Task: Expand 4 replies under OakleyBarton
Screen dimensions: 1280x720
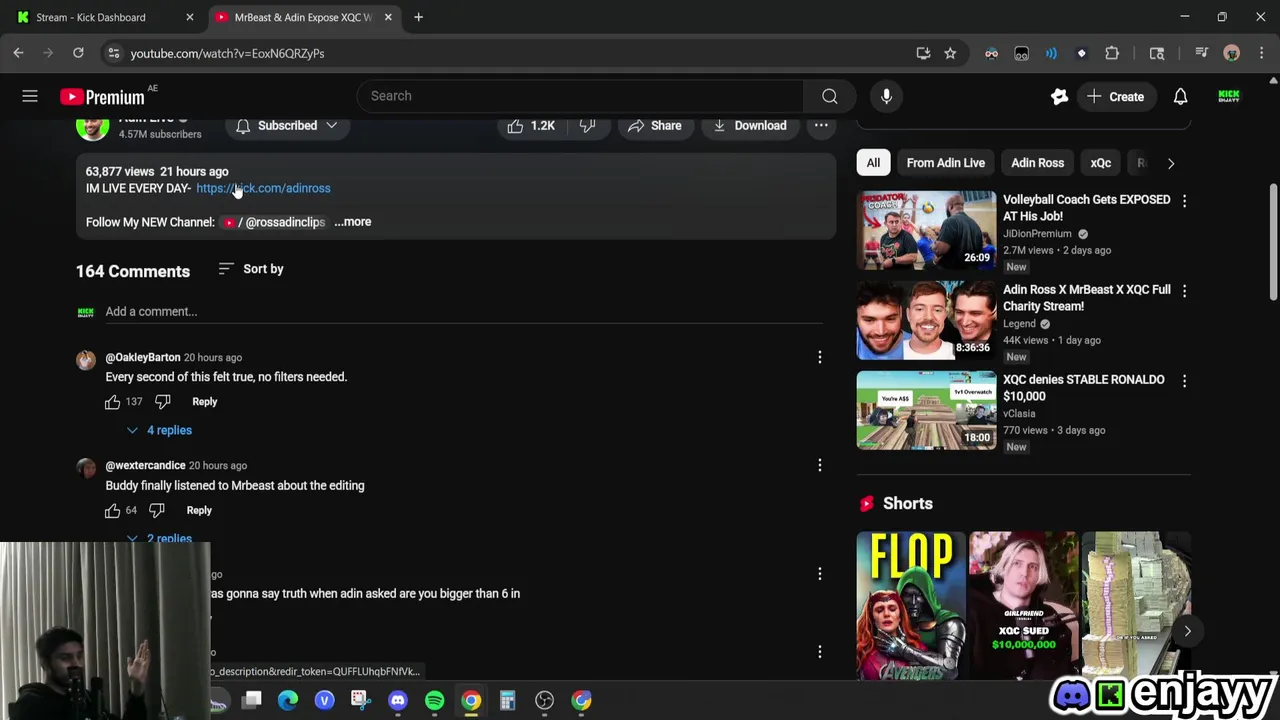Action: [159, 430]
